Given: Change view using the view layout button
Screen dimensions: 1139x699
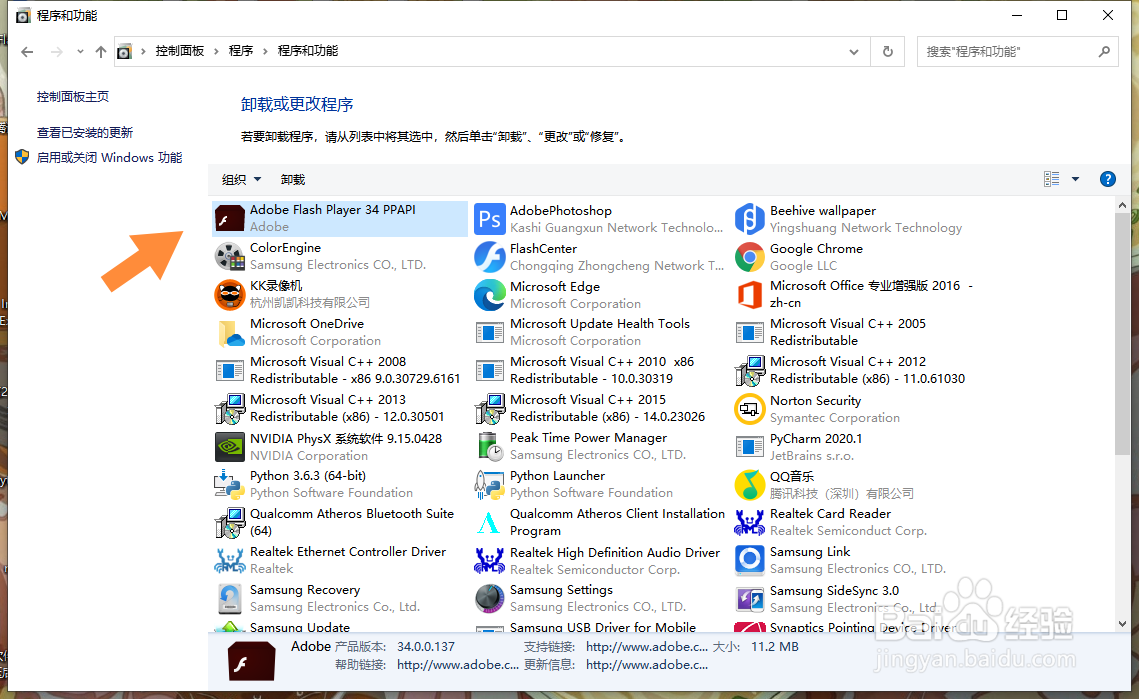Looking at the screenshot, I should (1051, 179).
